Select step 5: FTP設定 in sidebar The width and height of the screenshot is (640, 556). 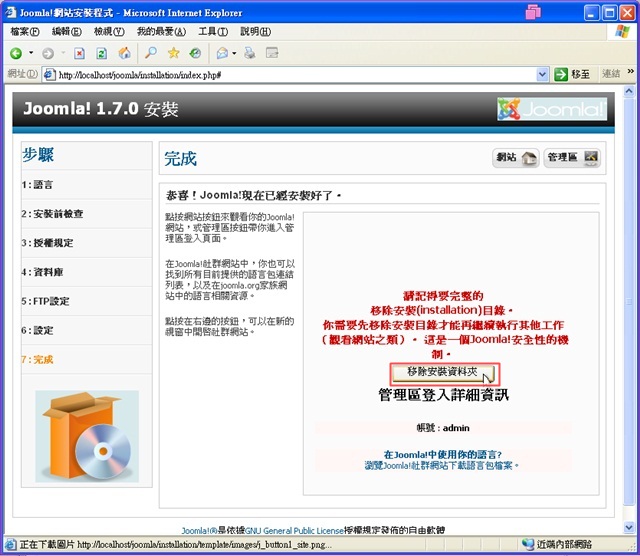coord(45,301)
